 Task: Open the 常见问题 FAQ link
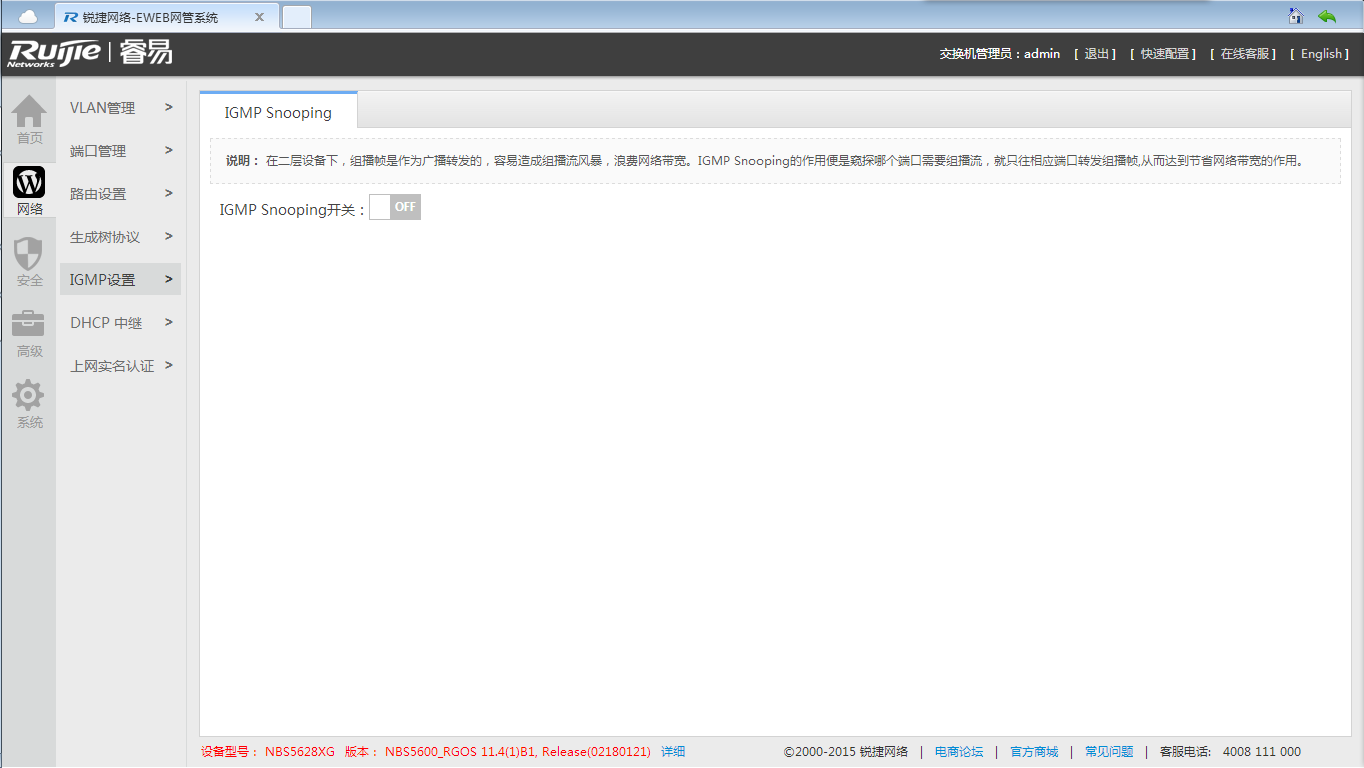[1109, 752]
